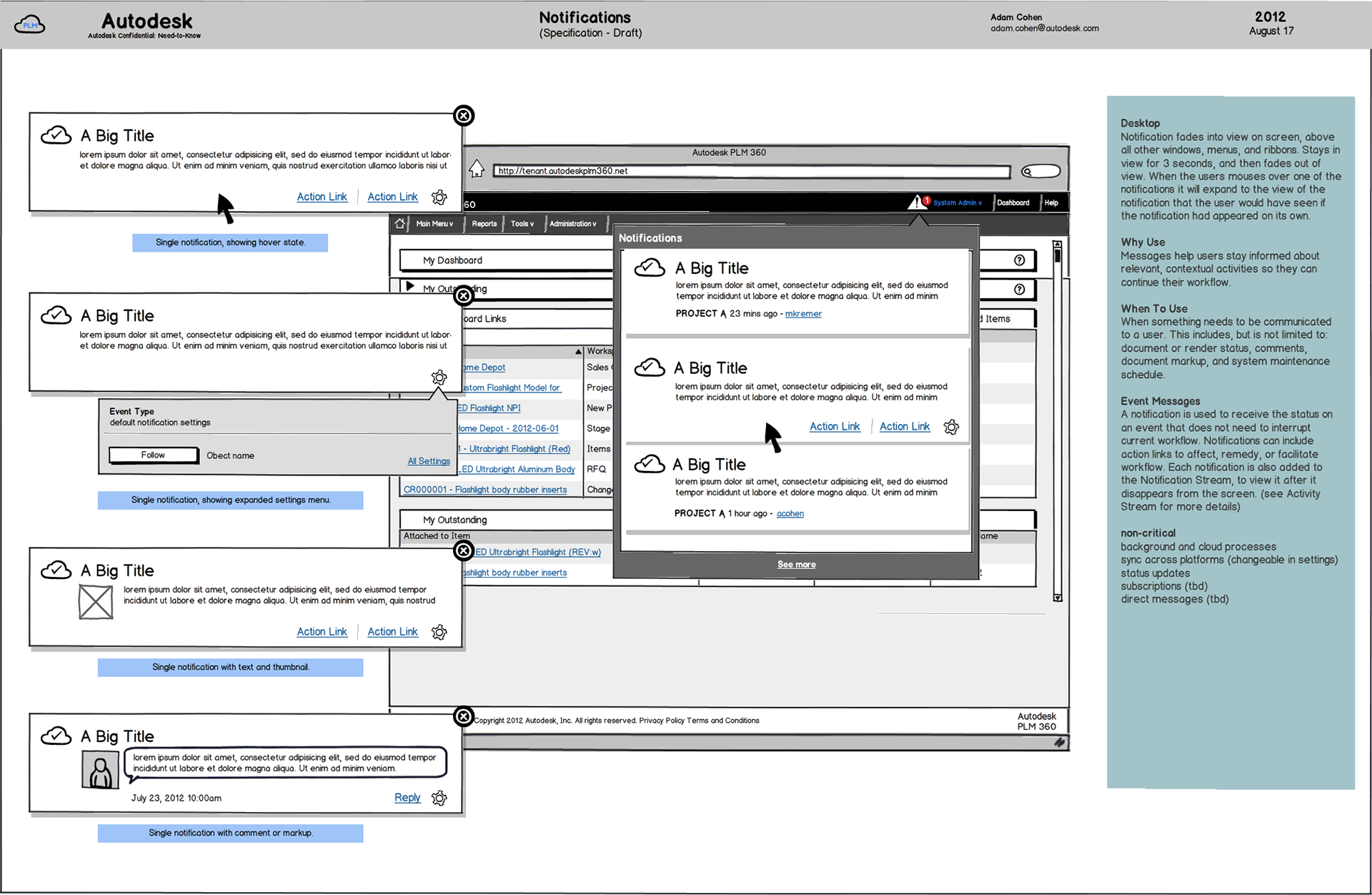Click the Follow button in the settings menu

[153, 455]
